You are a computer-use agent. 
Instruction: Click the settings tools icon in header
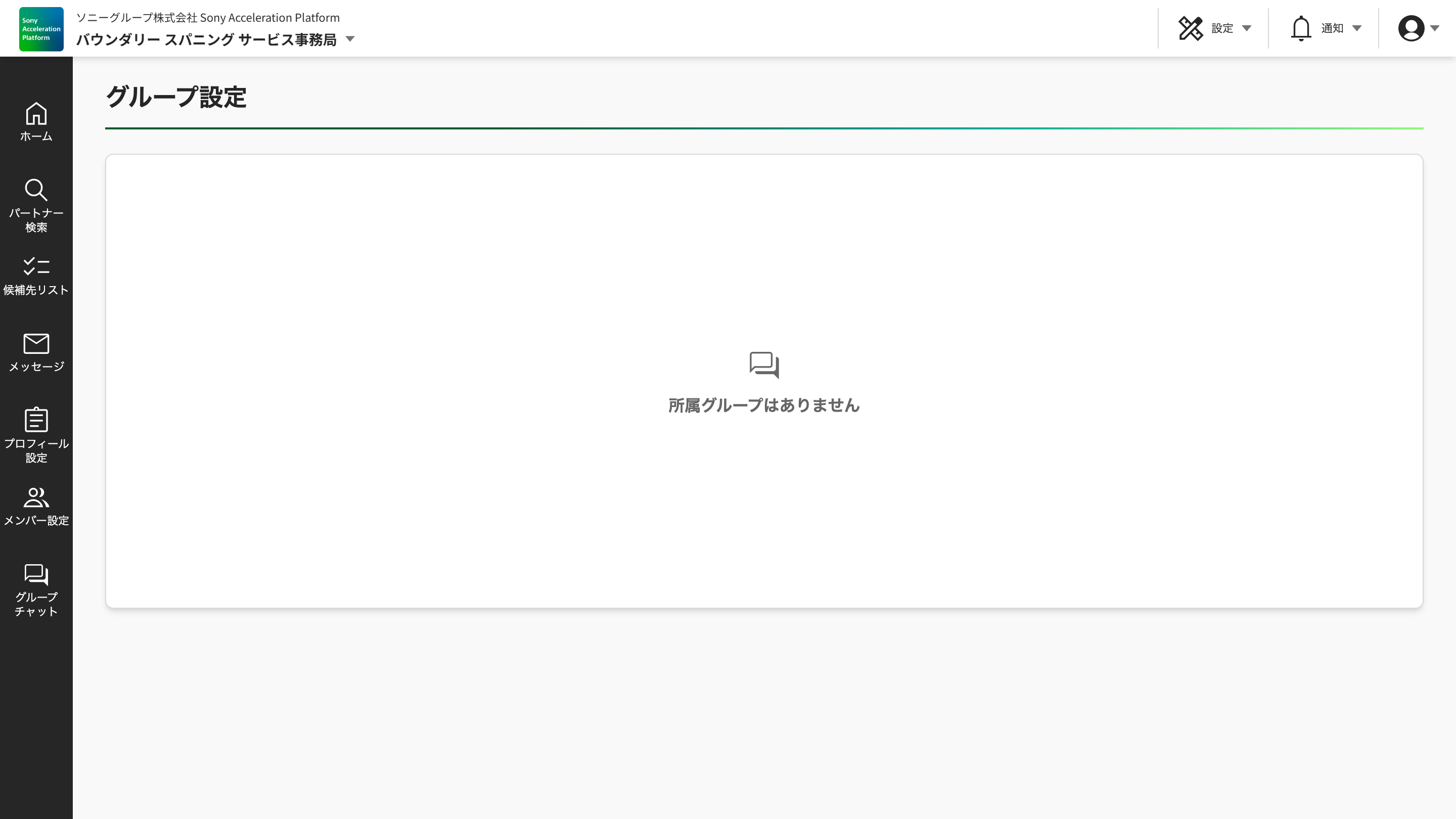click(1191, 28)
